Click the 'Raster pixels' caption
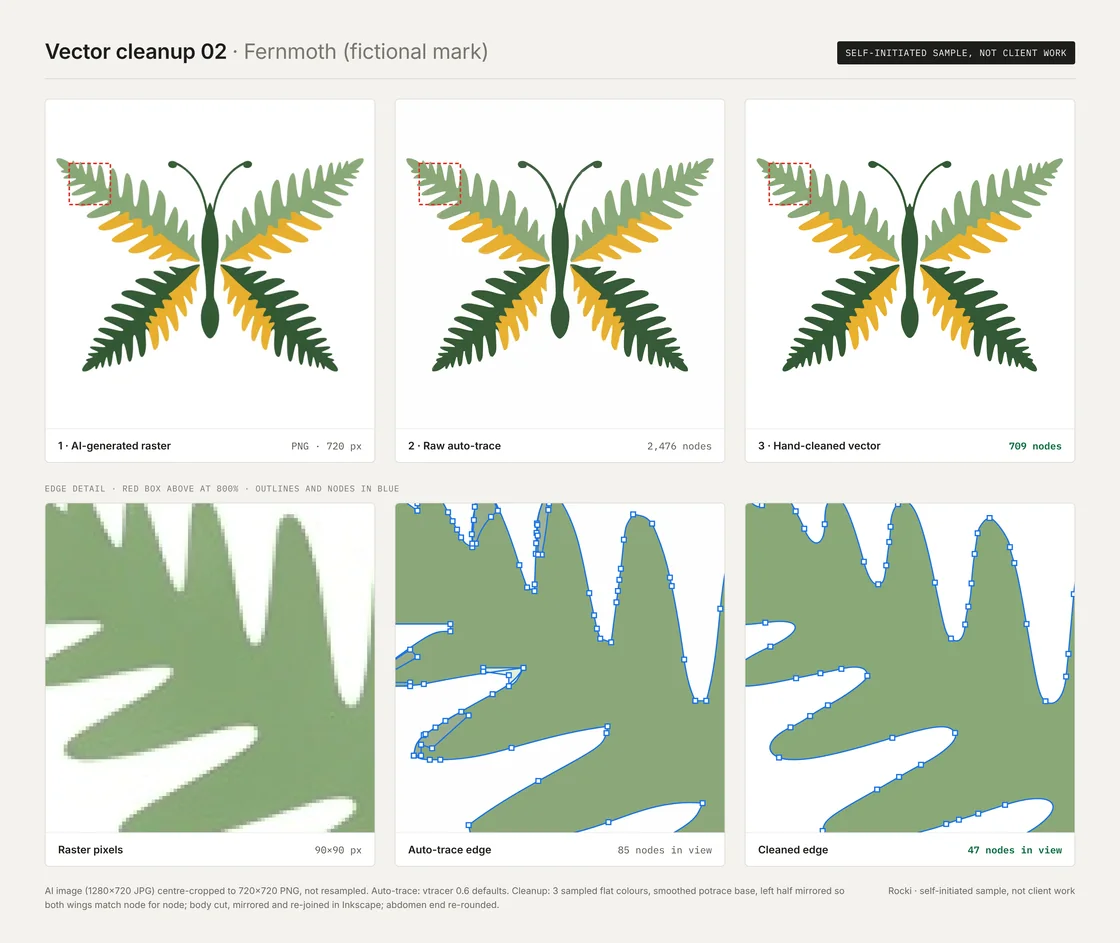 [91, 849]
